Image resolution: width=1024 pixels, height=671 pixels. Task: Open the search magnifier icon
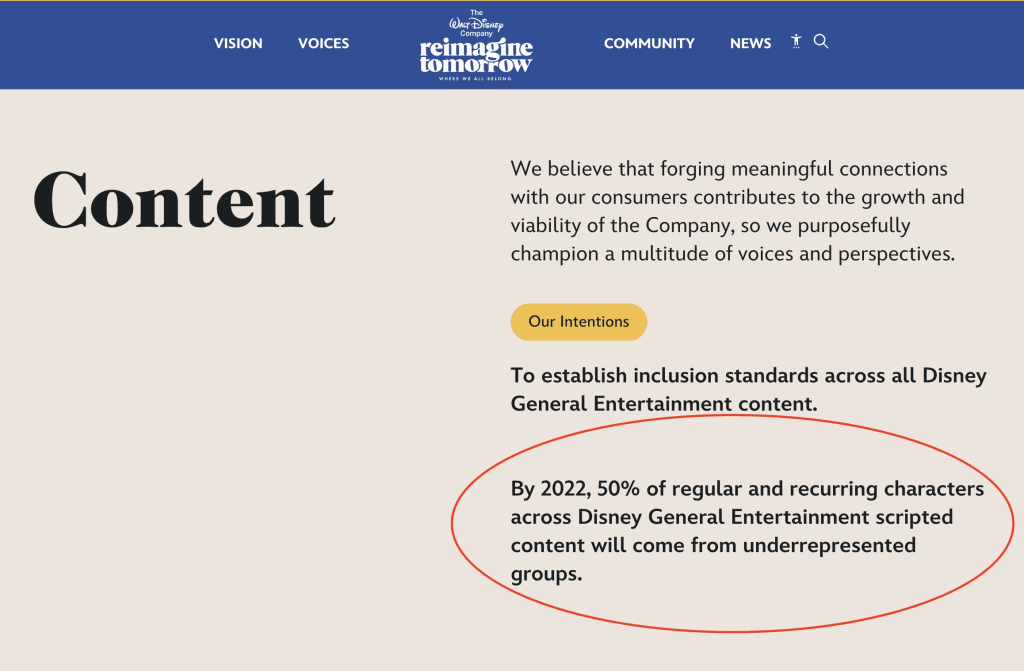click(821, 42)
